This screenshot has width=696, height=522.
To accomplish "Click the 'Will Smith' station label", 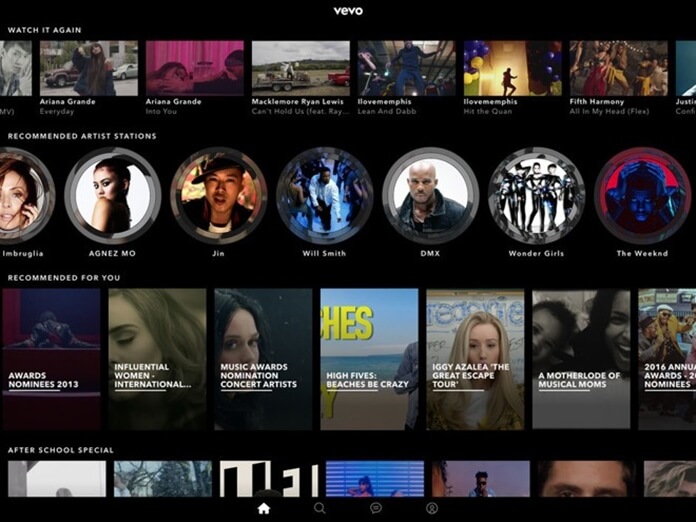I will 324,253.
